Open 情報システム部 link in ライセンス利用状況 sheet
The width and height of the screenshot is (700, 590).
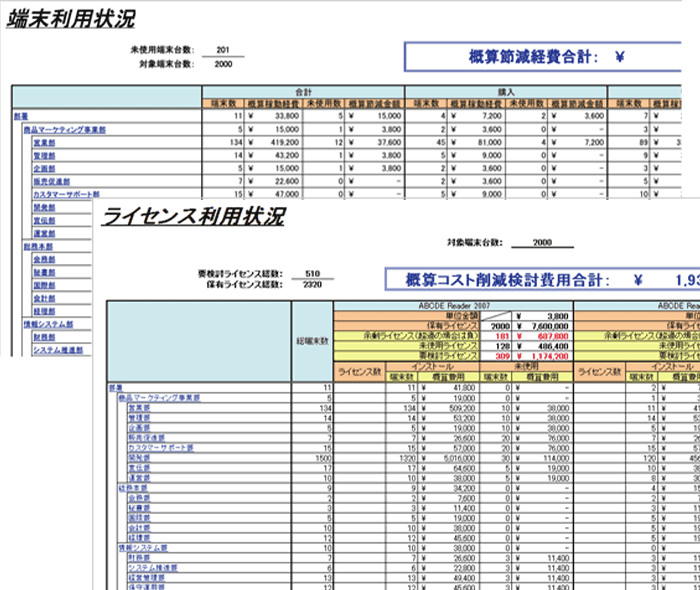coord(143,548)
